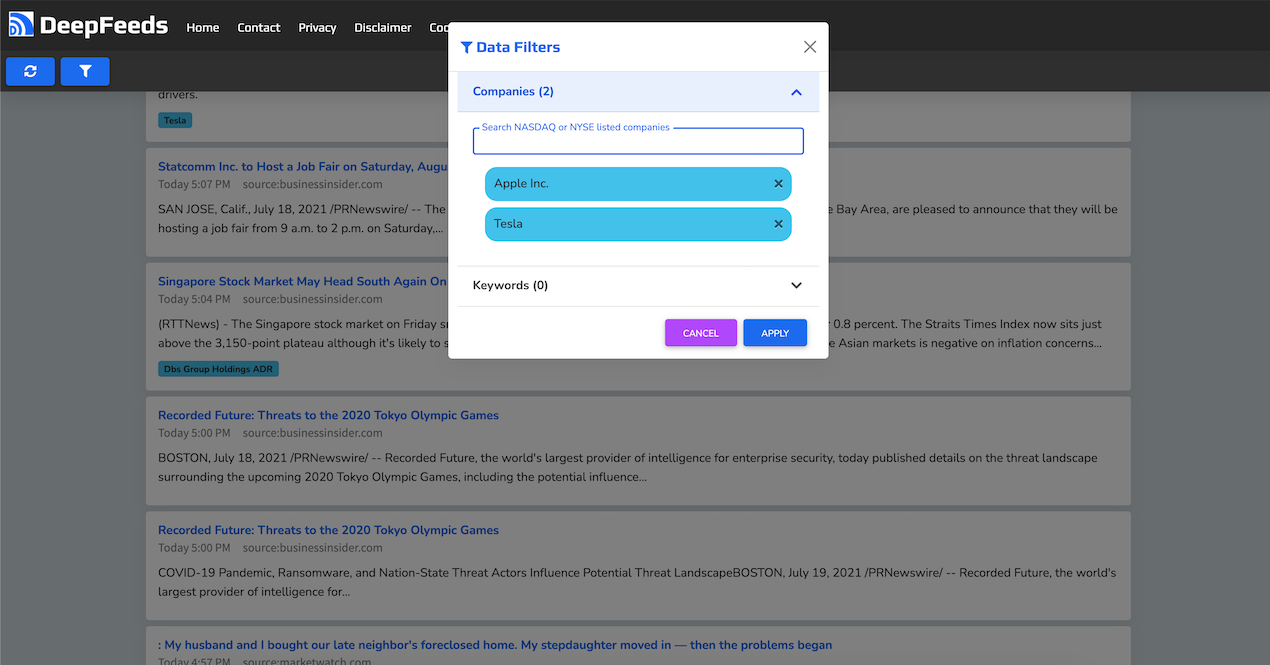This screenshot has width=1270, height=665.
Task: Open the foreclosed home stepdaughter article
Action: [x=495, y=646]
